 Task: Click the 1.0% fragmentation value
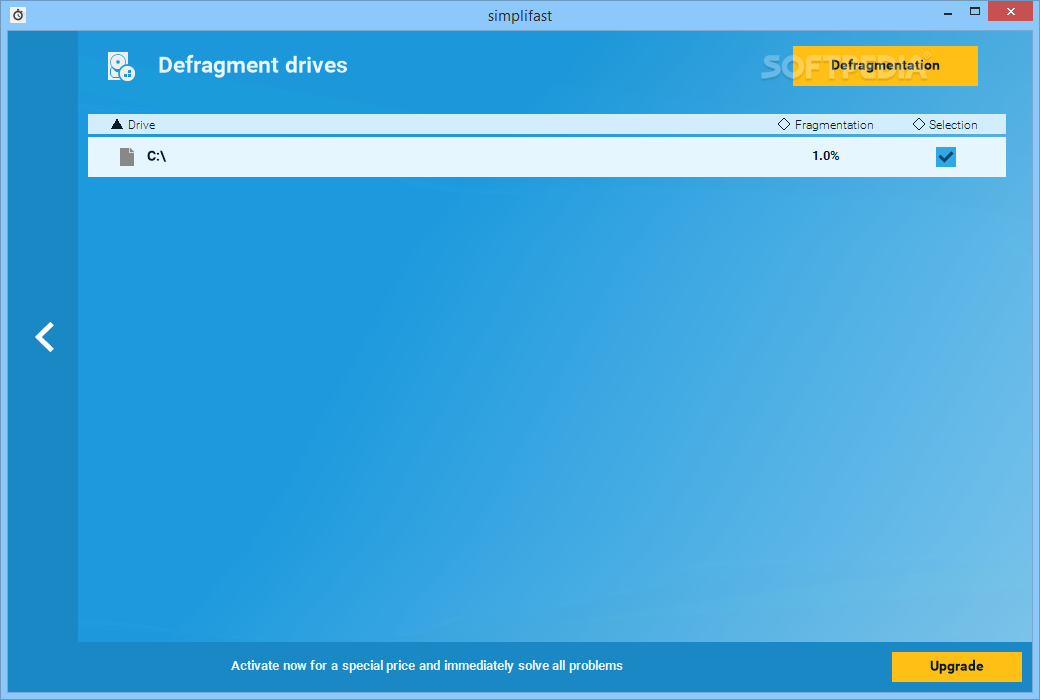[826, 156]
